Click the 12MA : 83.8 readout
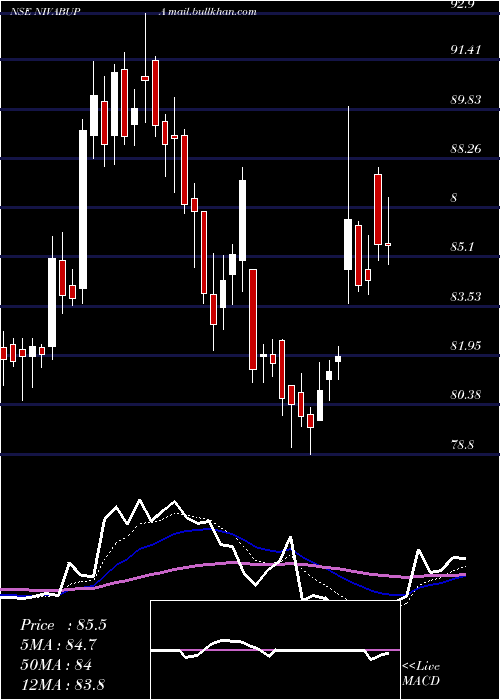500x700 pixels. (x=62, y=684)
